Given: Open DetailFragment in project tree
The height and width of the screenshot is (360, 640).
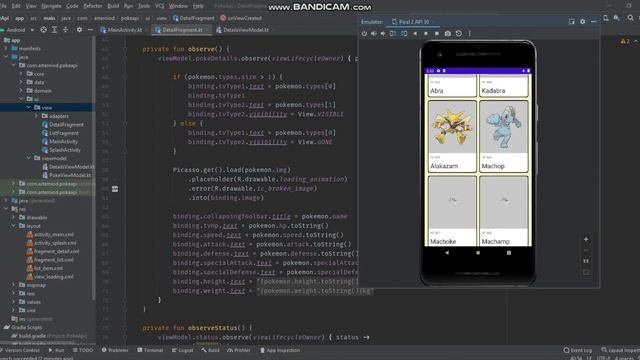Looking at the screenshot, I should [x=62, y=124].
